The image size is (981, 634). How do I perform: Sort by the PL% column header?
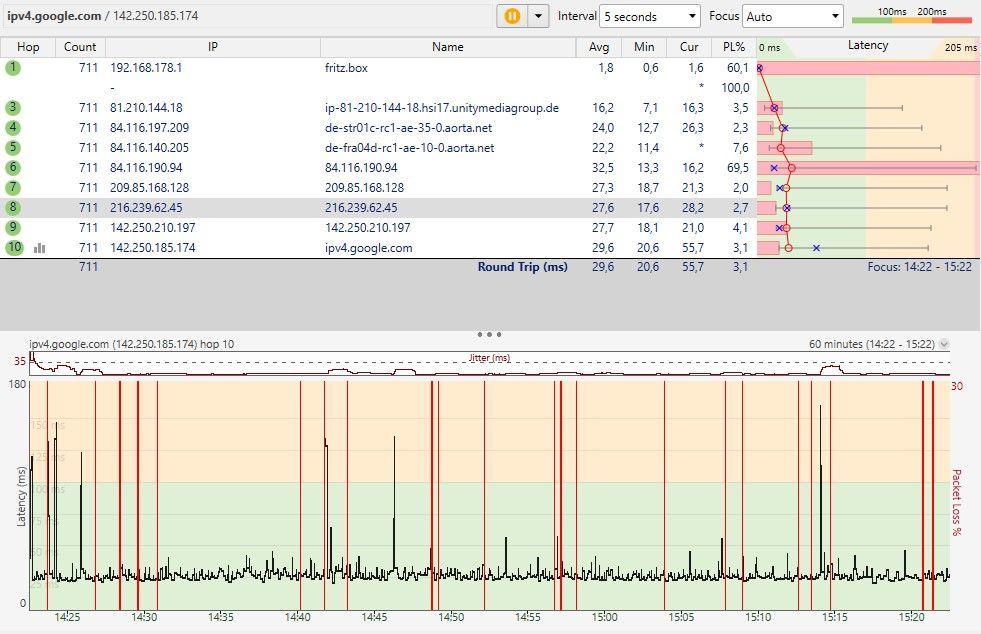pos(734,47)
